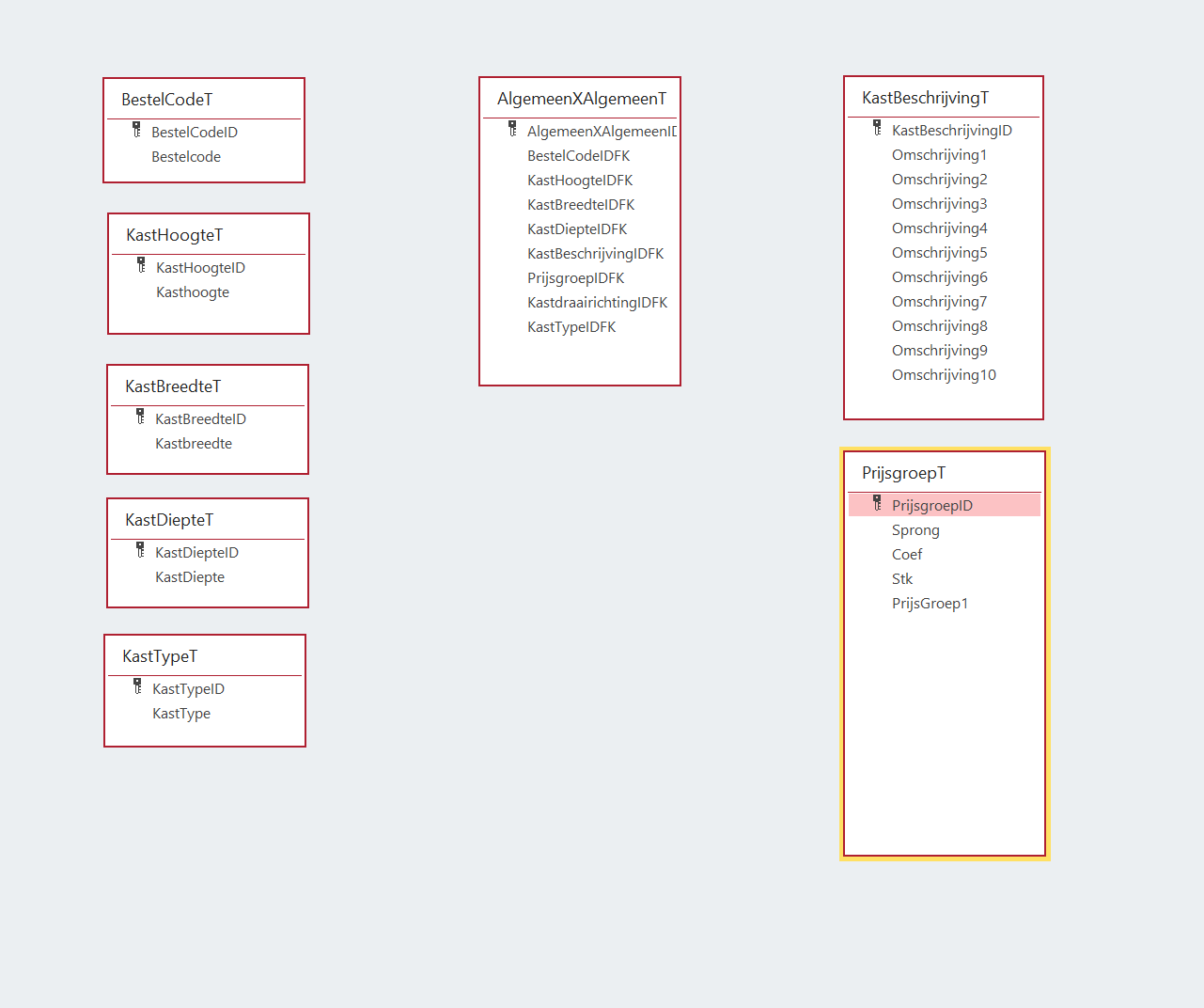Click the key icon beside KastBeschrijvingID

877,128
